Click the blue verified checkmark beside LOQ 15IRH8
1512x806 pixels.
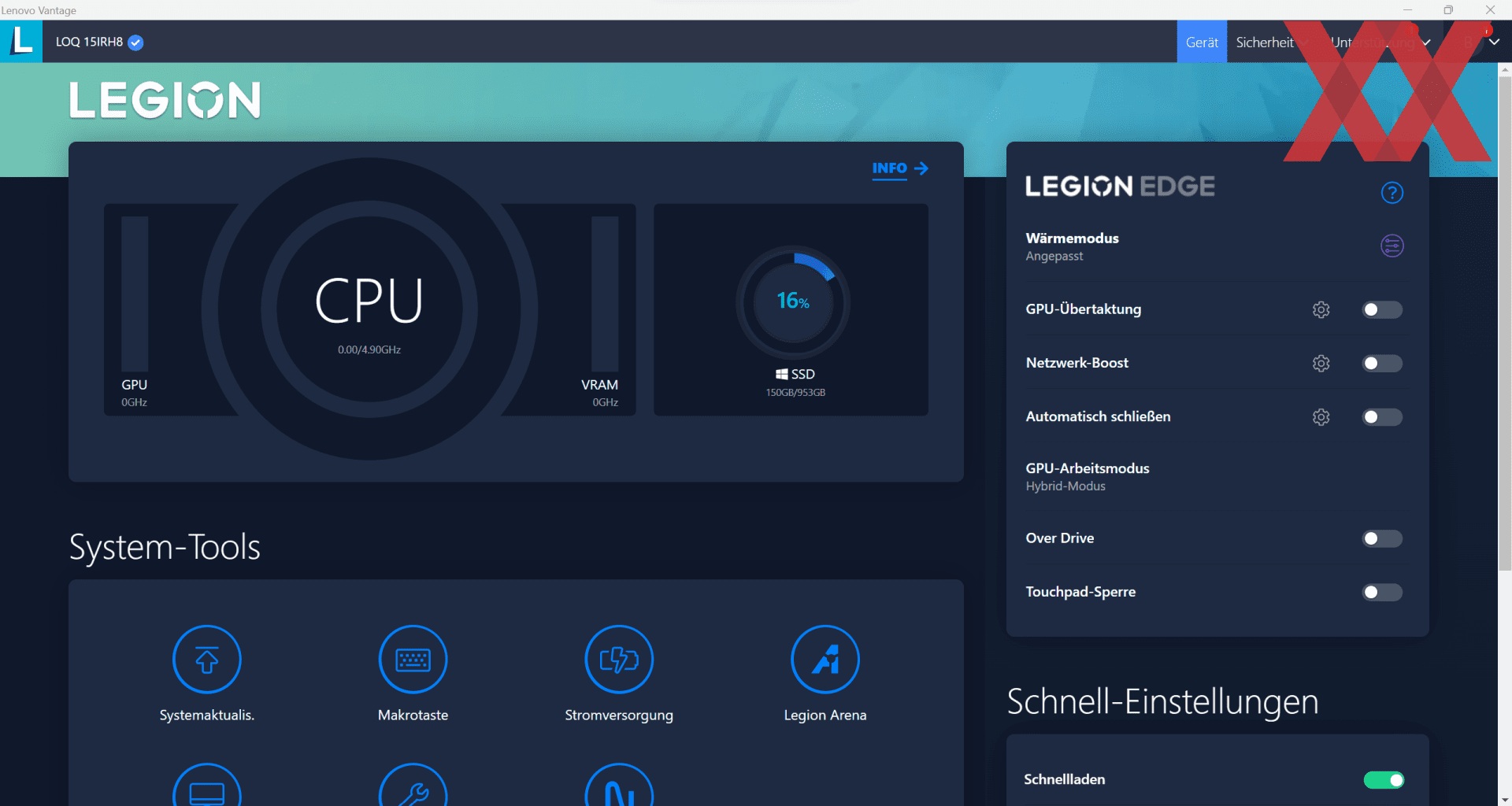point(135,43)
